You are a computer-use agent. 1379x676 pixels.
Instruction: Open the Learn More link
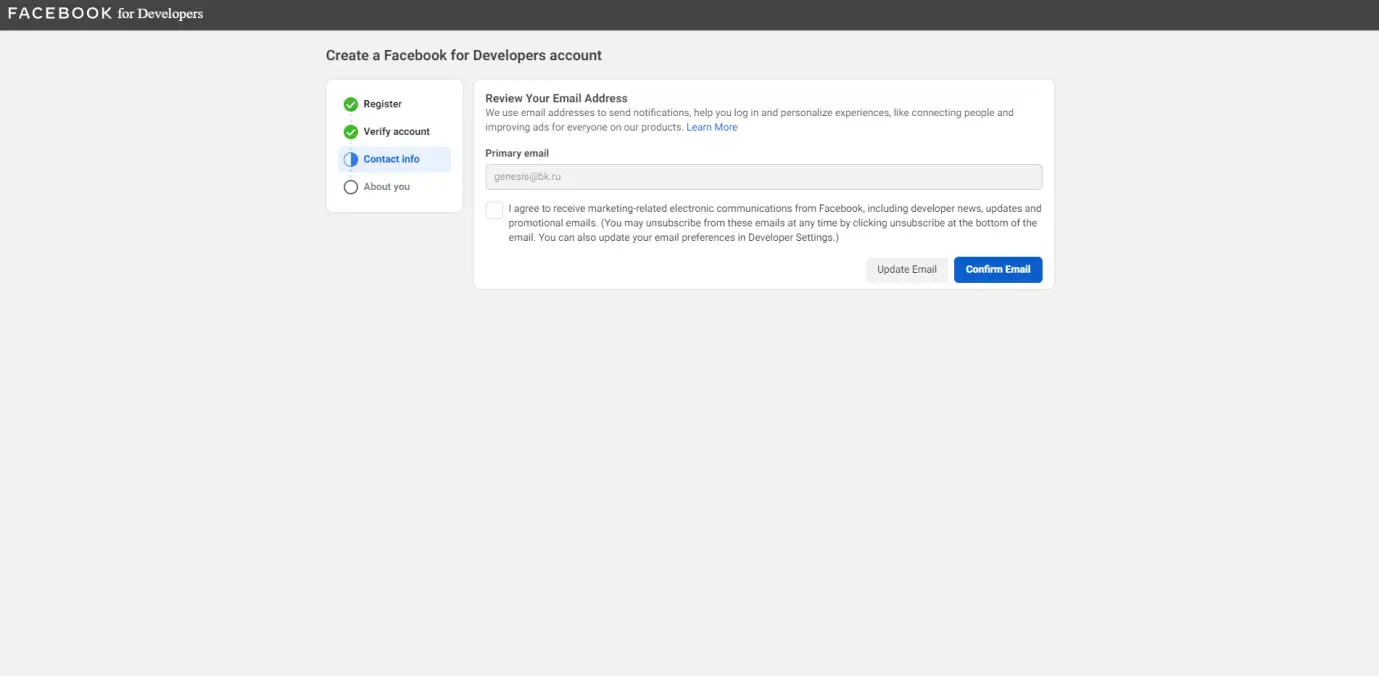point(711,128)
